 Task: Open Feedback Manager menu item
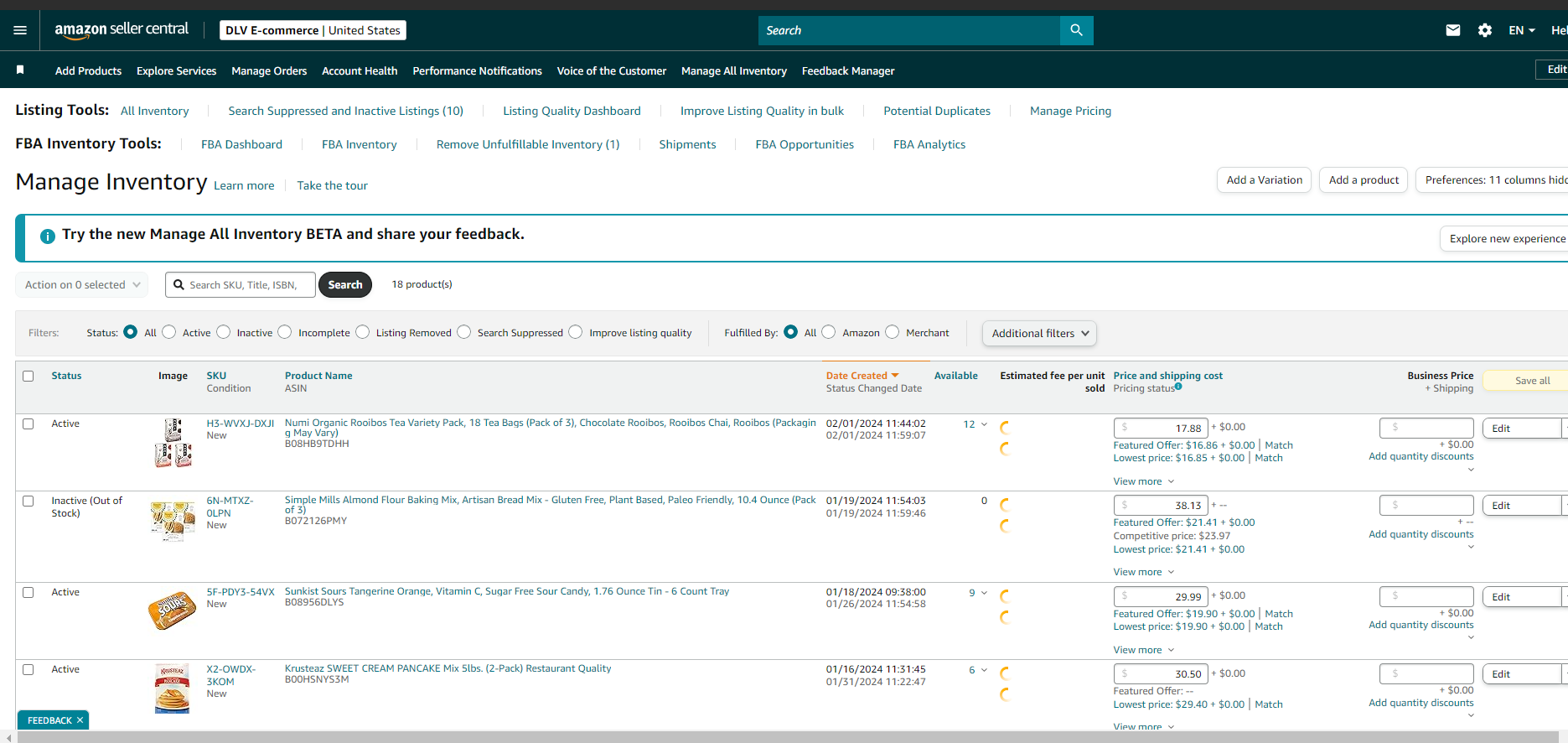pos(848,71)
